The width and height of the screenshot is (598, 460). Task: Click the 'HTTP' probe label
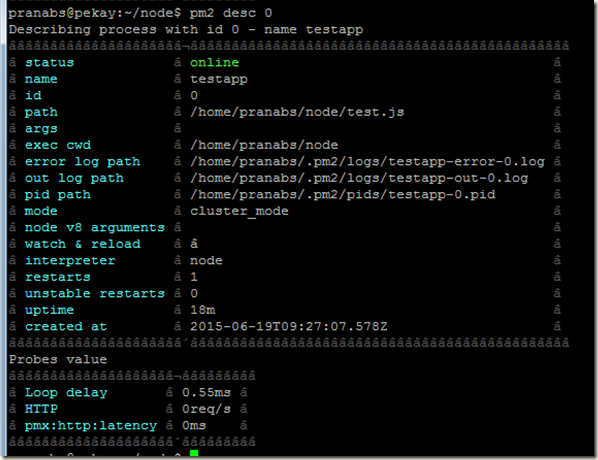(41, 409)
